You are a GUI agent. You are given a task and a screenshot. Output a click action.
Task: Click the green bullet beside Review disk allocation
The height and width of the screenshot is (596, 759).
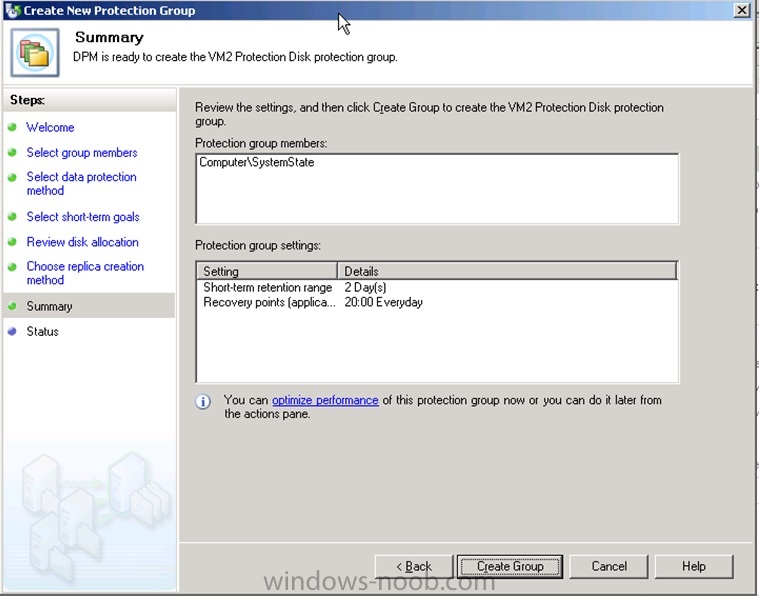click(13, 242)
